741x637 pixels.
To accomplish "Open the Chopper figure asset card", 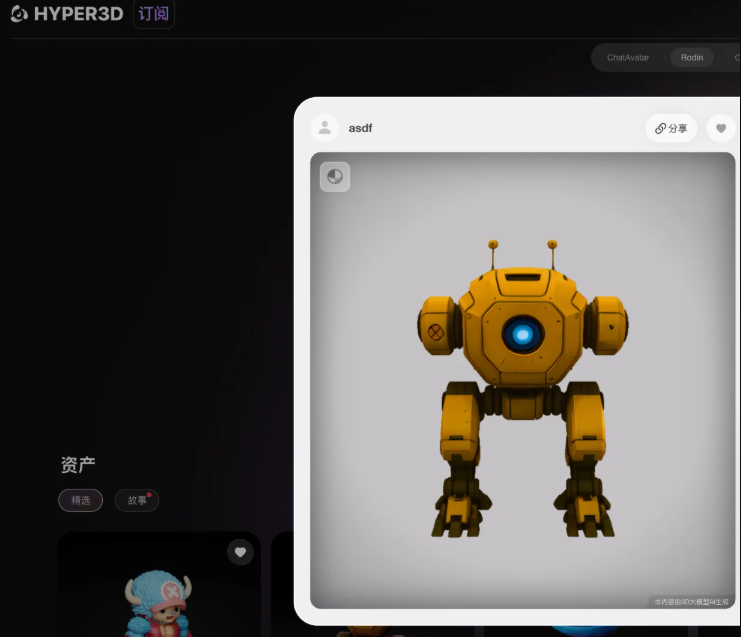I will coord(159,585).
